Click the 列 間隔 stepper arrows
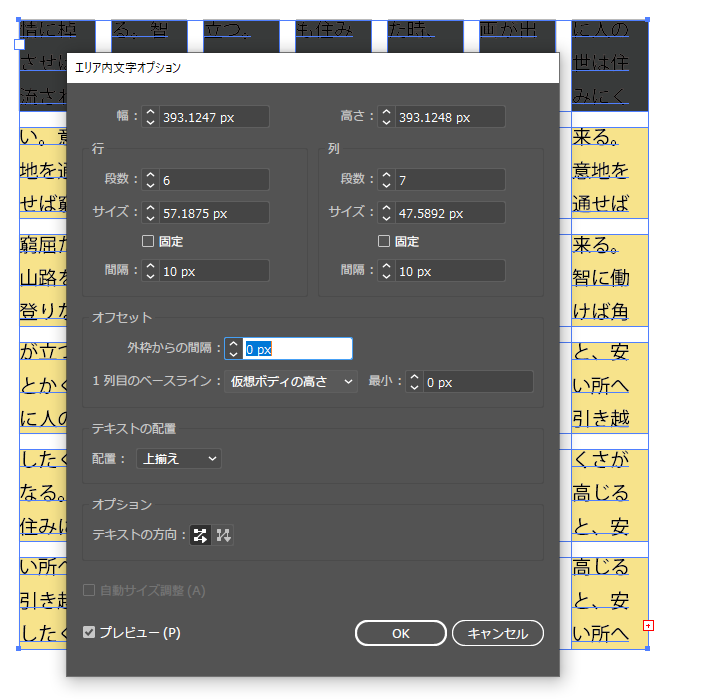Image resolution: width=711 pixels, height=699 pixels. (386, 271)
